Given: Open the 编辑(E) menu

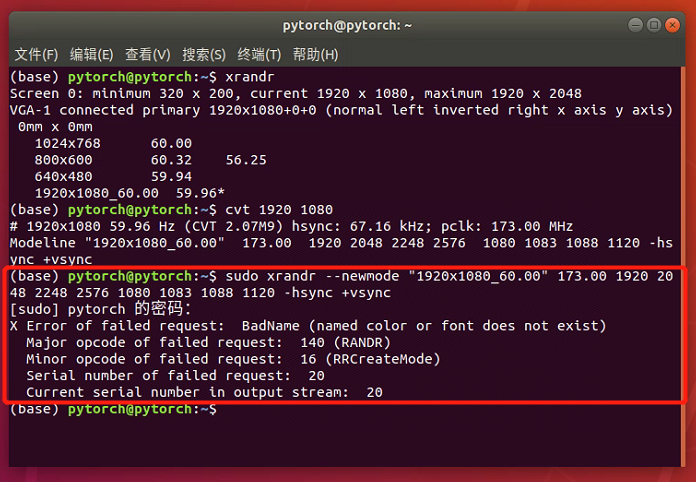Looking at the screenshot, I should (x=91, y=55).
